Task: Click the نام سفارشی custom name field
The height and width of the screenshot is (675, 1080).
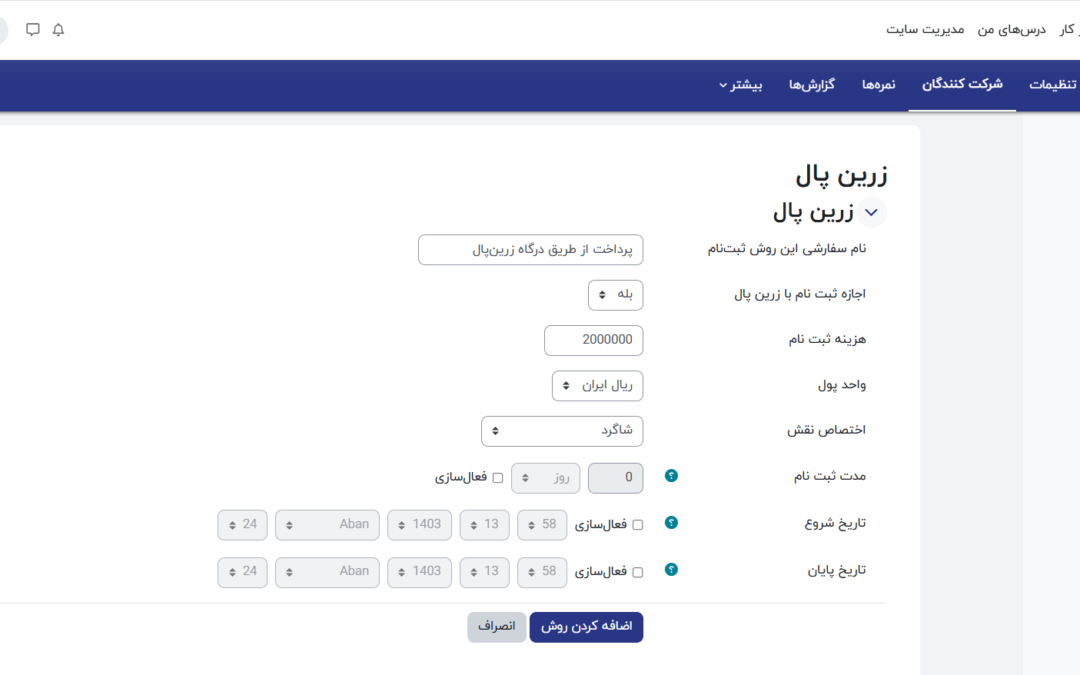Action: pos(530,250)
